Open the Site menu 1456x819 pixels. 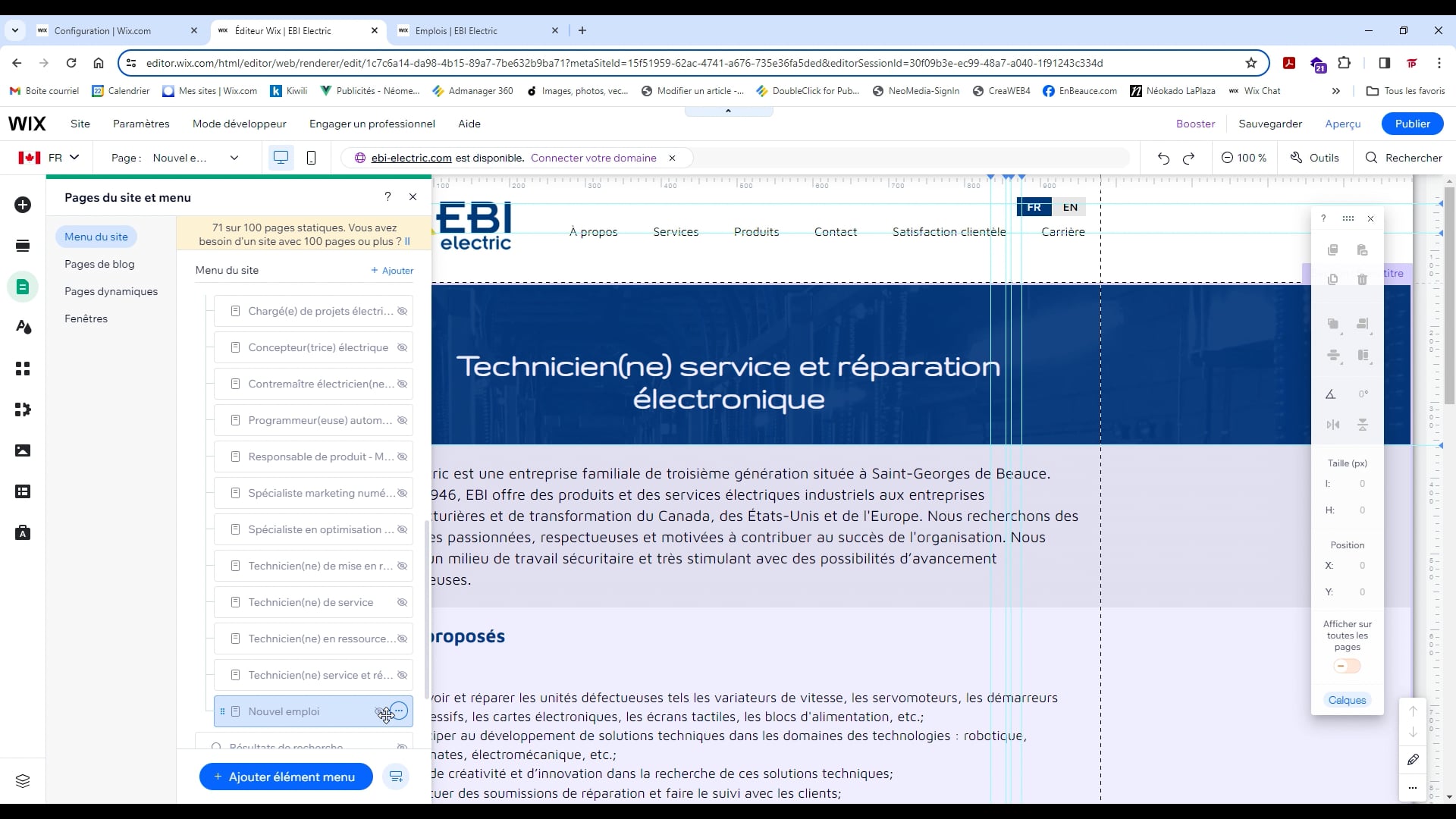pyautogui.click(x=80, y=124)
